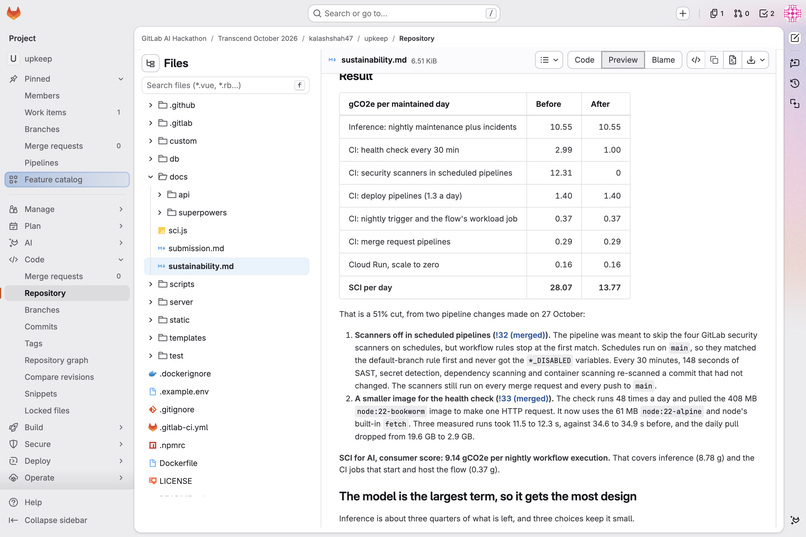This screenshot has height=537, width=806.
Task: Click the AI section icon
Action: [x=13, y=243]
